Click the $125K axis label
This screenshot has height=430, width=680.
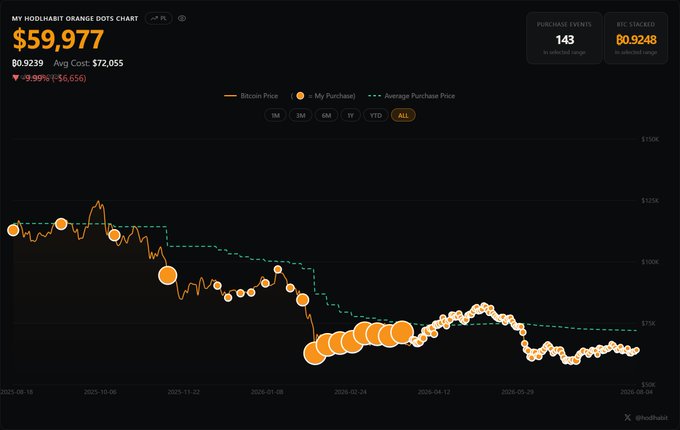(x=650, y=200)
